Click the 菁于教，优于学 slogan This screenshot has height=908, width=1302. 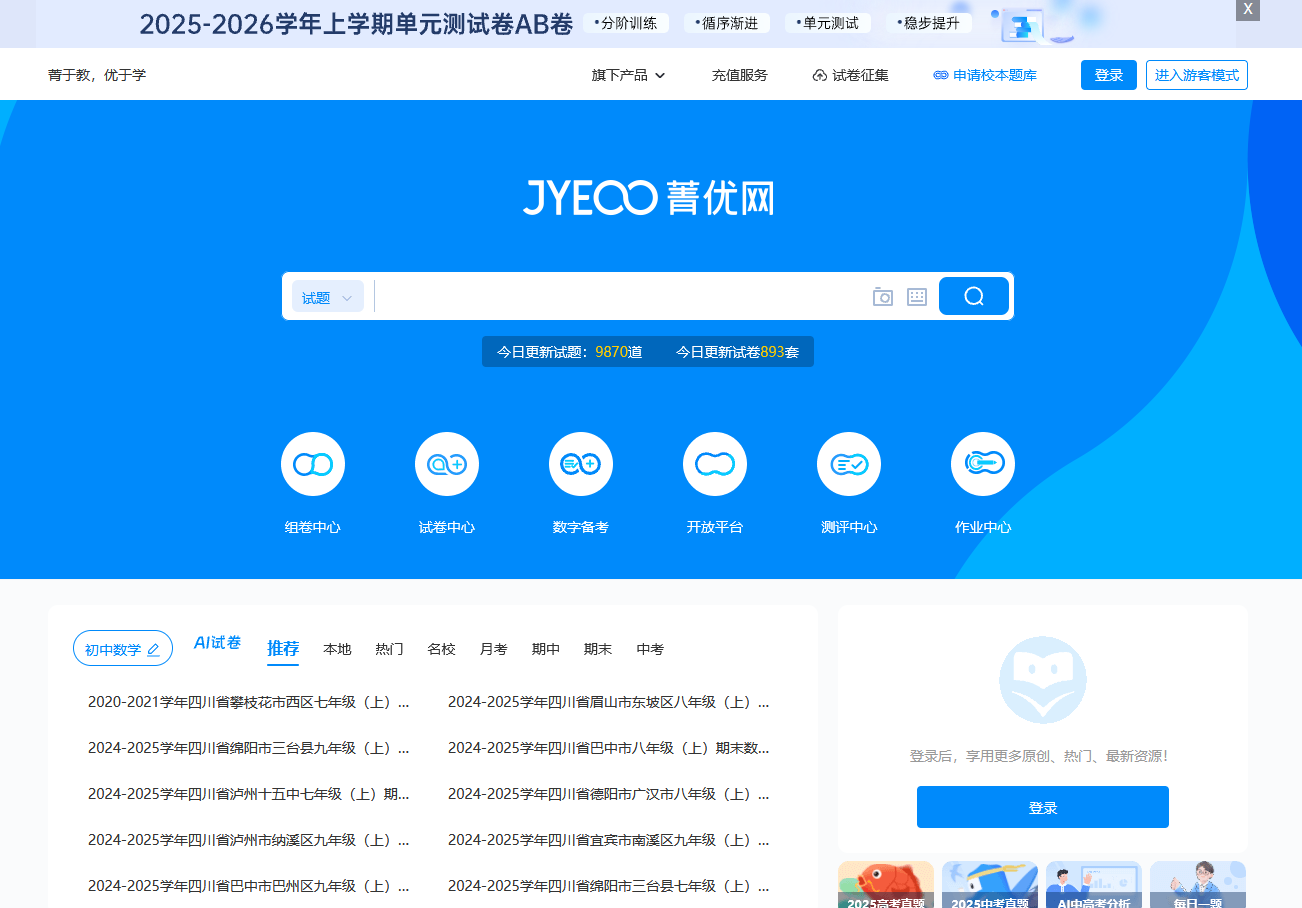[x=97, y=75]
